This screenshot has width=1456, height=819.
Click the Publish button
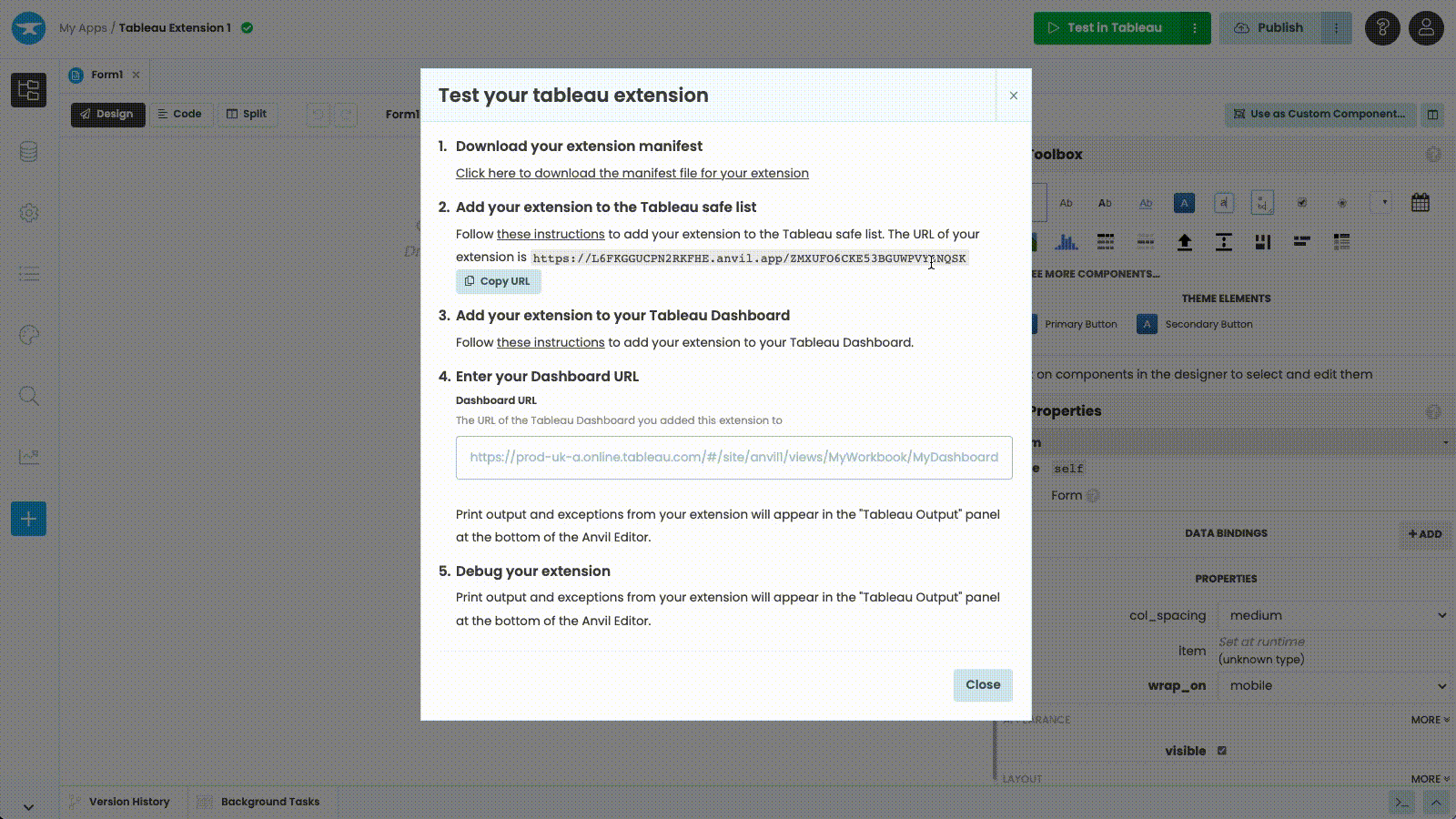point(1269,28)
